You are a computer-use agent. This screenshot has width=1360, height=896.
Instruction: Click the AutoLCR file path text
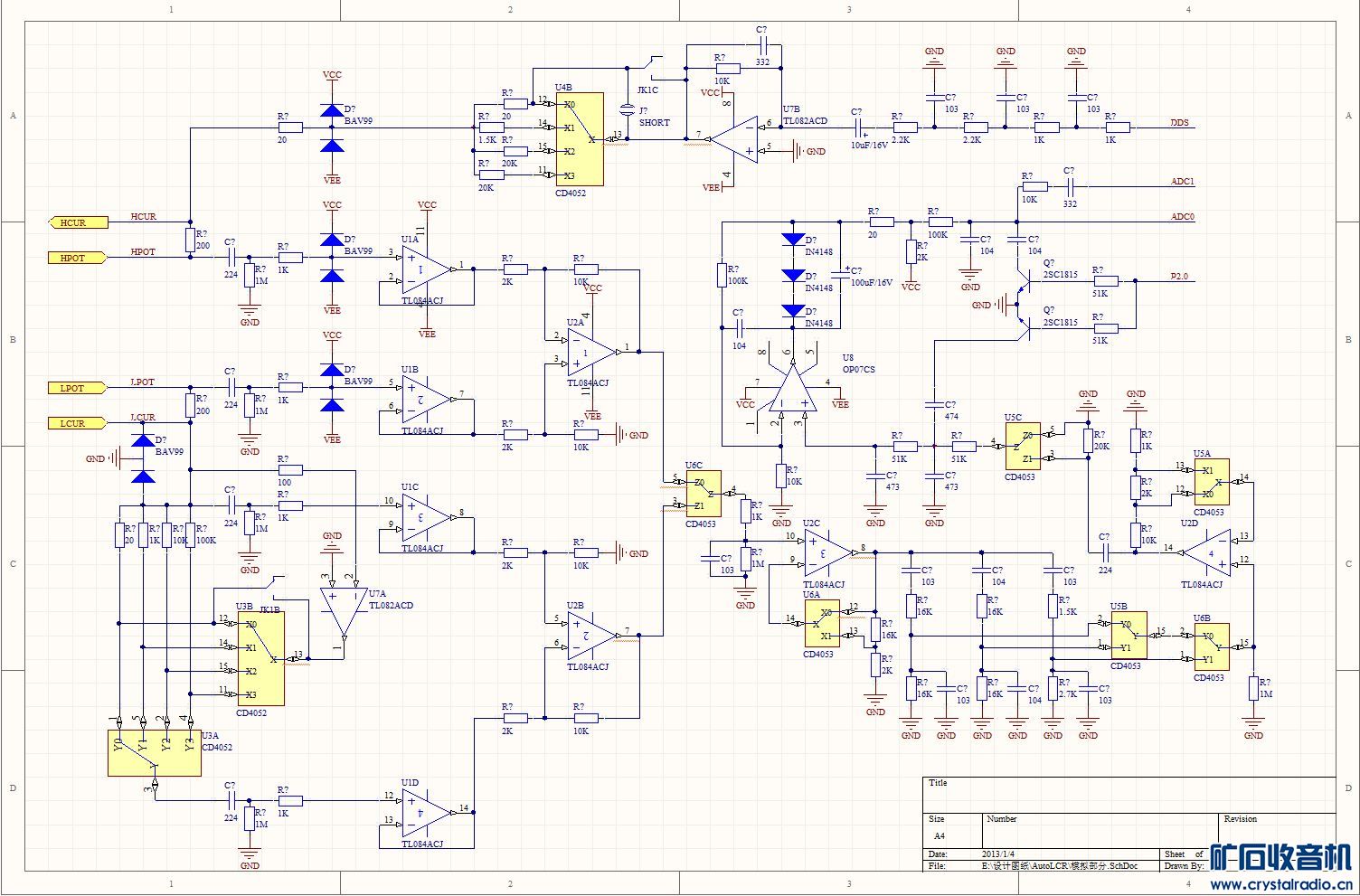tap(1060, 865)
